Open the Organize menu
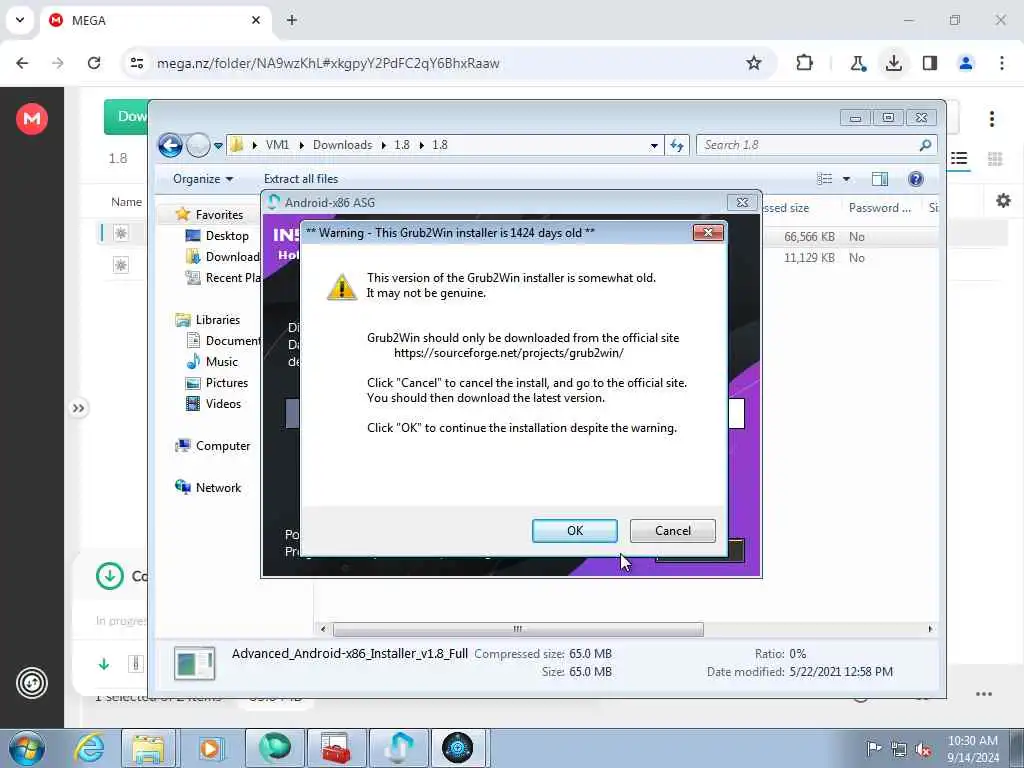The height and width of the screenshot is (768, 1024). pos(202,179)
